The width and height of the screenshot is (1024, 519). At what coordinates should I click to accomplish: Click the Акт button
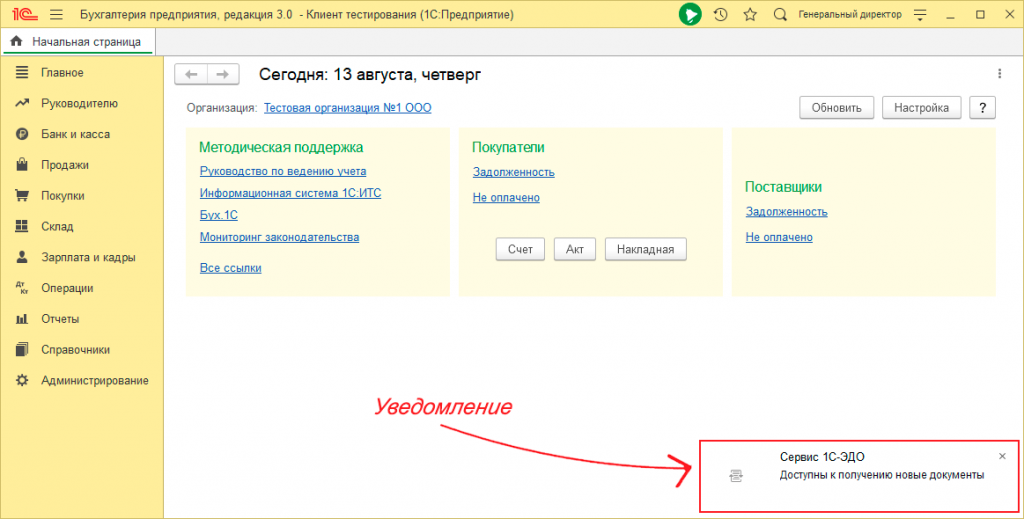click(575, 249)
